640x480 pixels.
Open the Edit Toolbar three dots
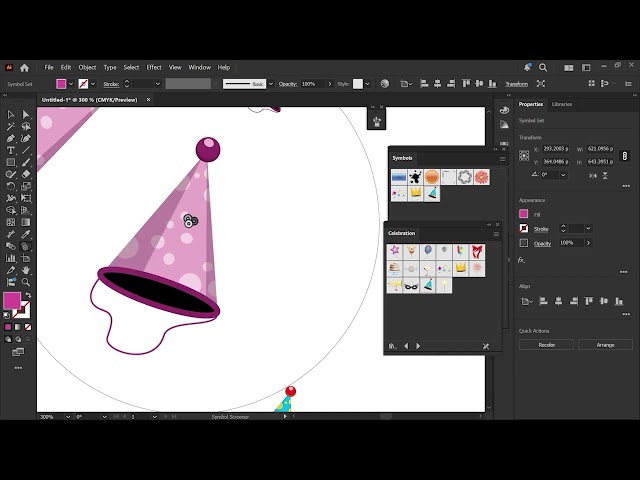tap(18, 368)
